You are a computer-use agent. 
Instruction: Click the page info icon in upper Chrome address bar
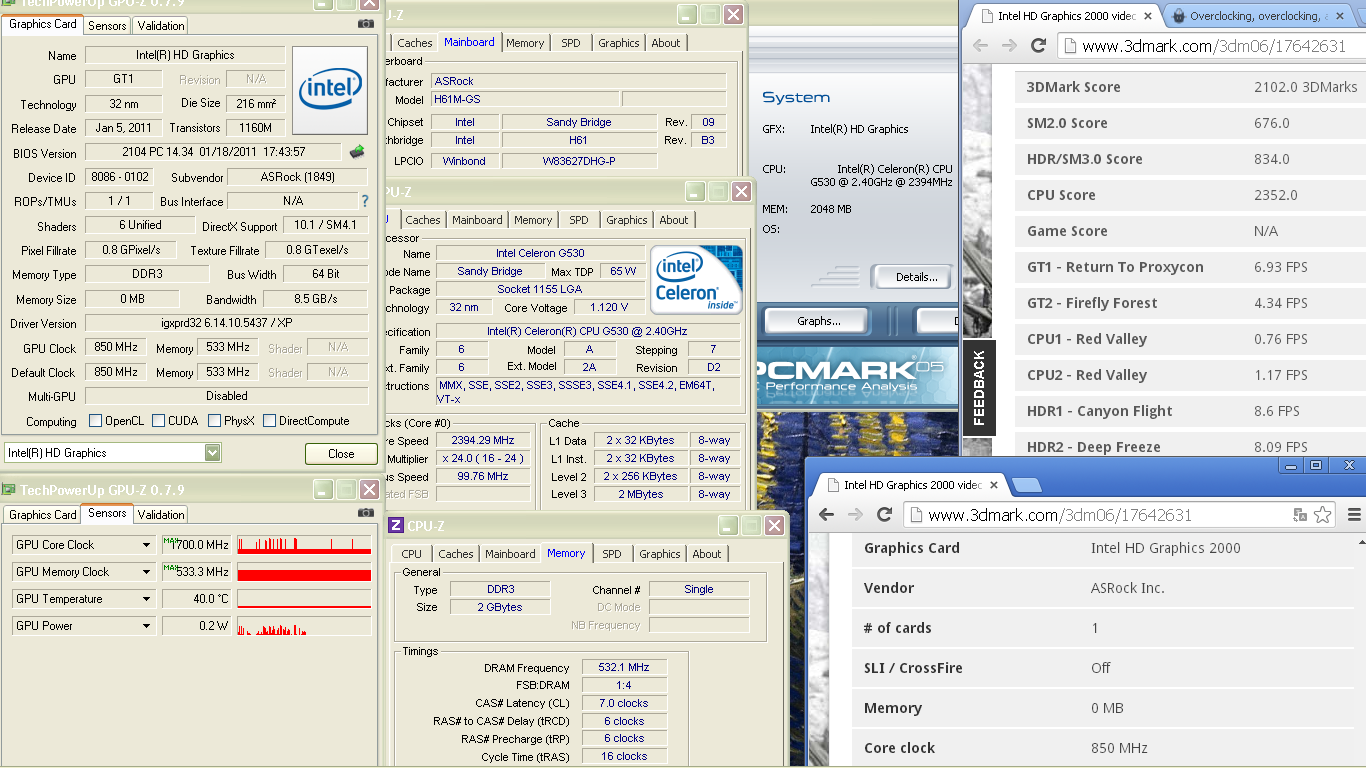click(x=1070, y=46)
